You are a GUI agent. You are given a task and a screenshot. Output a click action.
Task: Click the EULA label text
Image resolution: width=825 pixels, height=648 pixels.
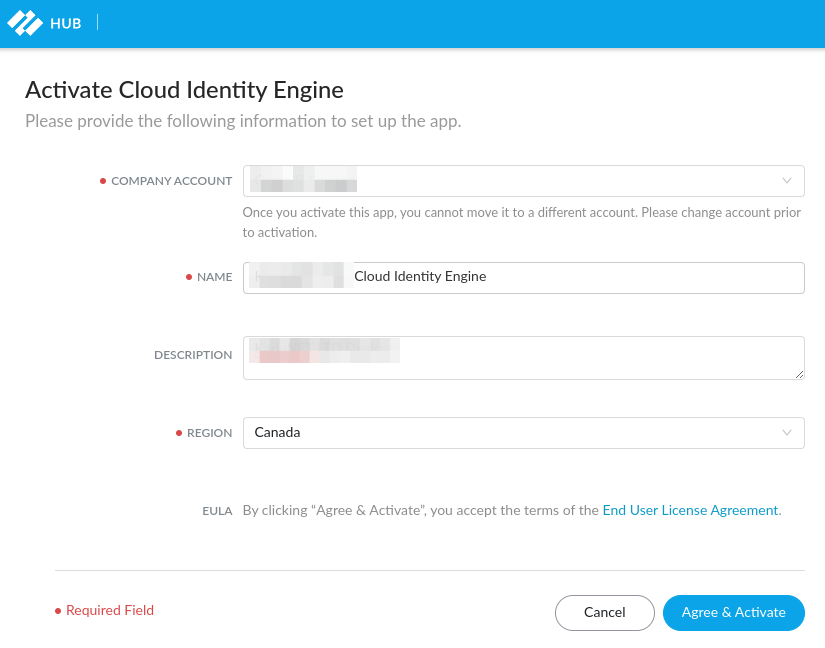click(217, 511)
